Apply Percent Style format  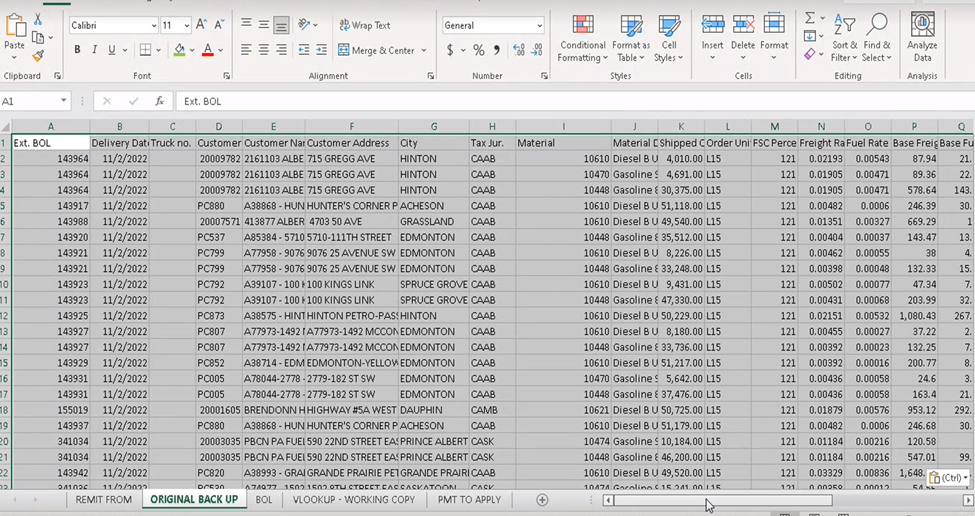pos(478,50)
